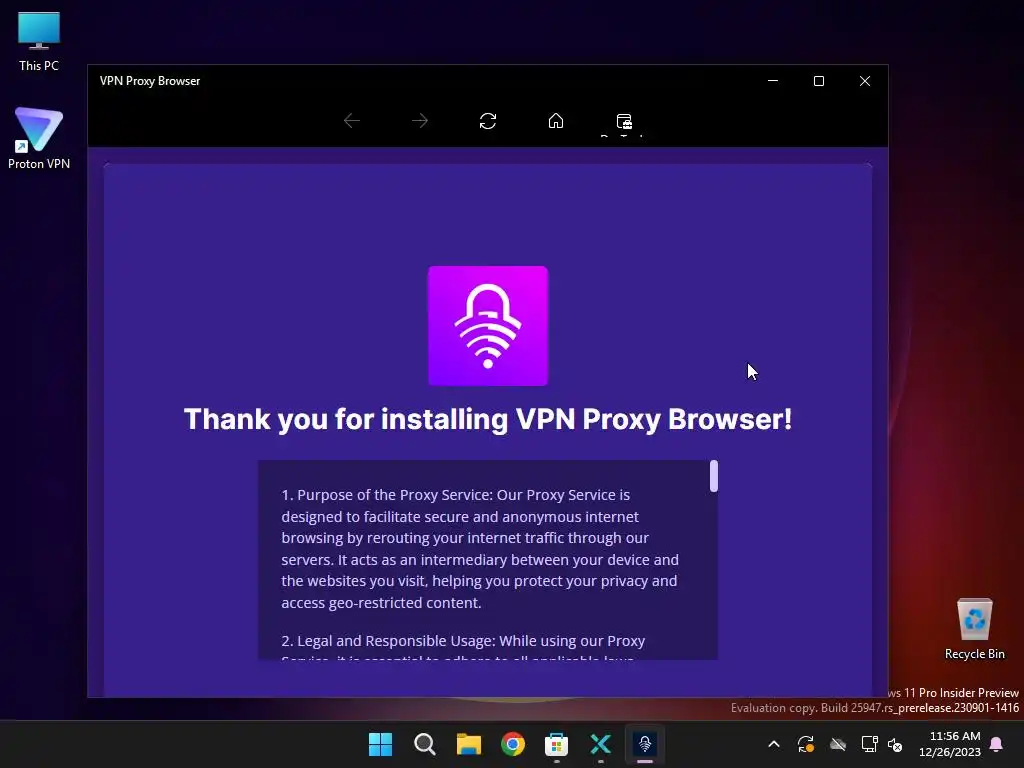The width and height of the screenshot is (1024, 768).
Task: Click the sync status tray icon
Action: [806, 744]
